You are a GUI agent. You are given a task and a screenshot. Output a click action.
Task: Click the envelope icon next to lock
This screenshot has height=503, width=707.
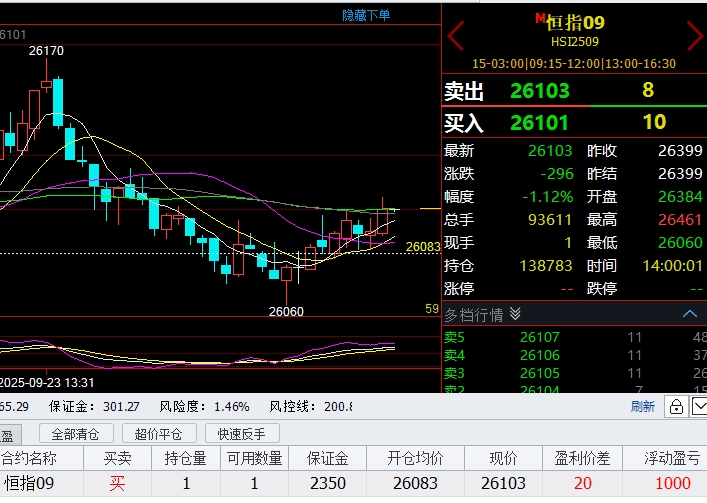[699, 407]
